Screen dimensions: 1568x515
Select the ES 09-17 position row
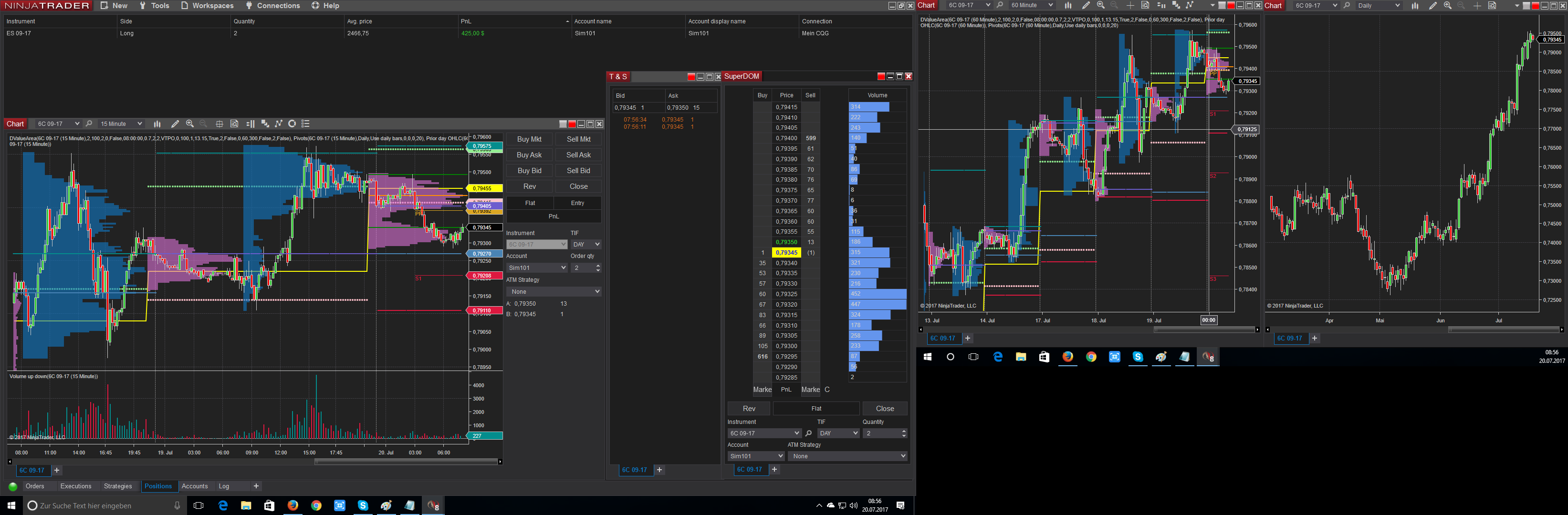(x=457, y=33)
